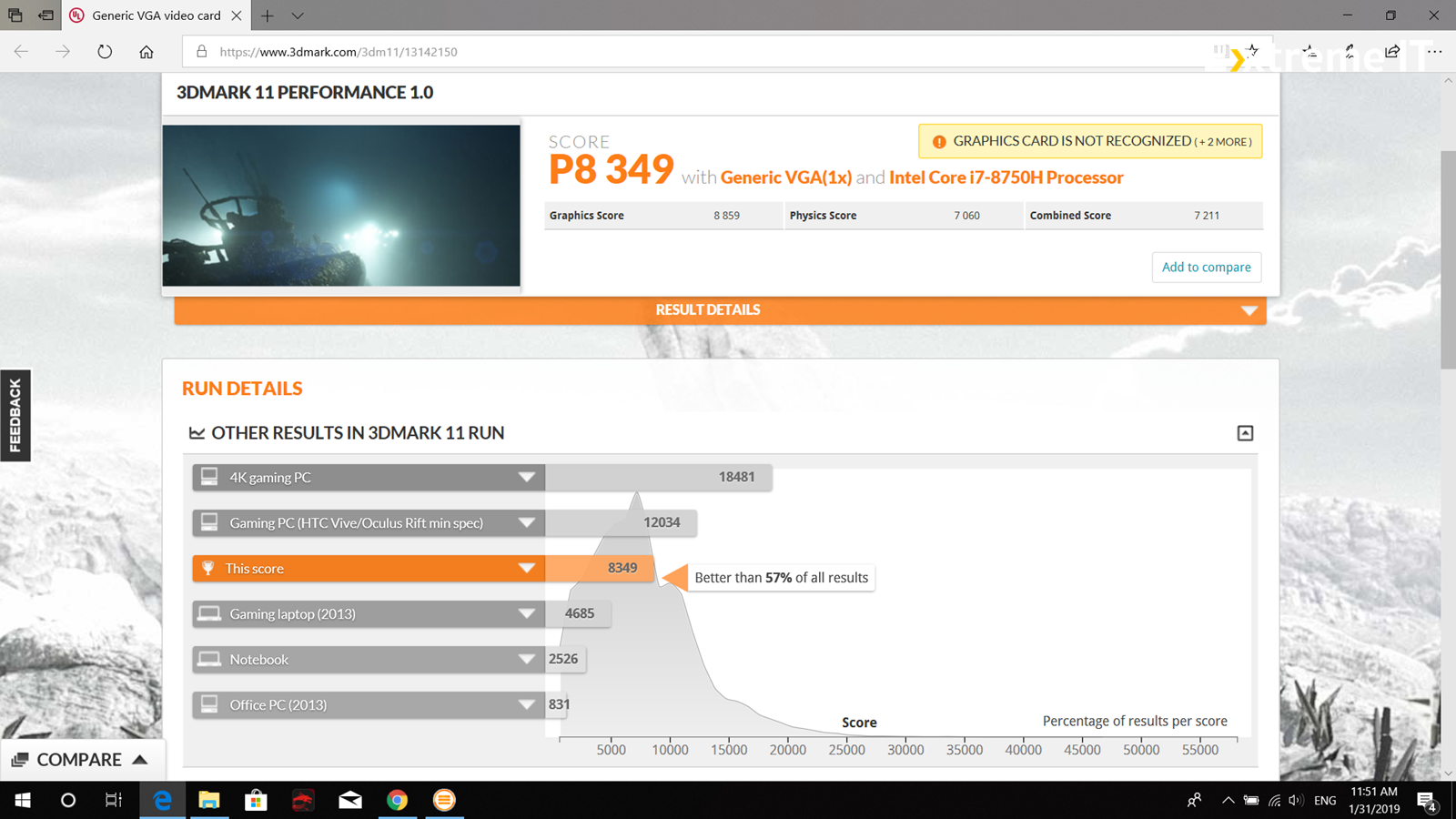The height and width of the screenshot is (819, 1456).
Task: Open a new browser tab
Action: pos(267,15)
